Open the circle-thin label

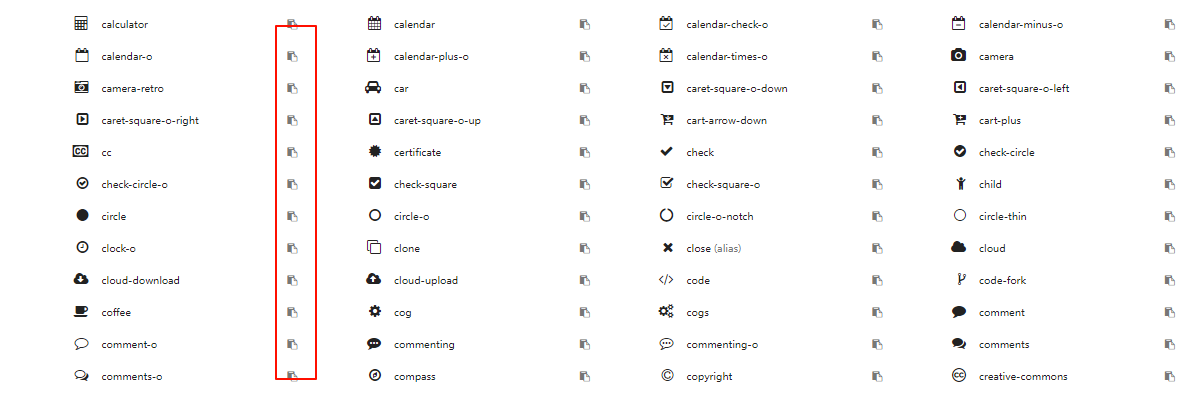pos(1003,217)
